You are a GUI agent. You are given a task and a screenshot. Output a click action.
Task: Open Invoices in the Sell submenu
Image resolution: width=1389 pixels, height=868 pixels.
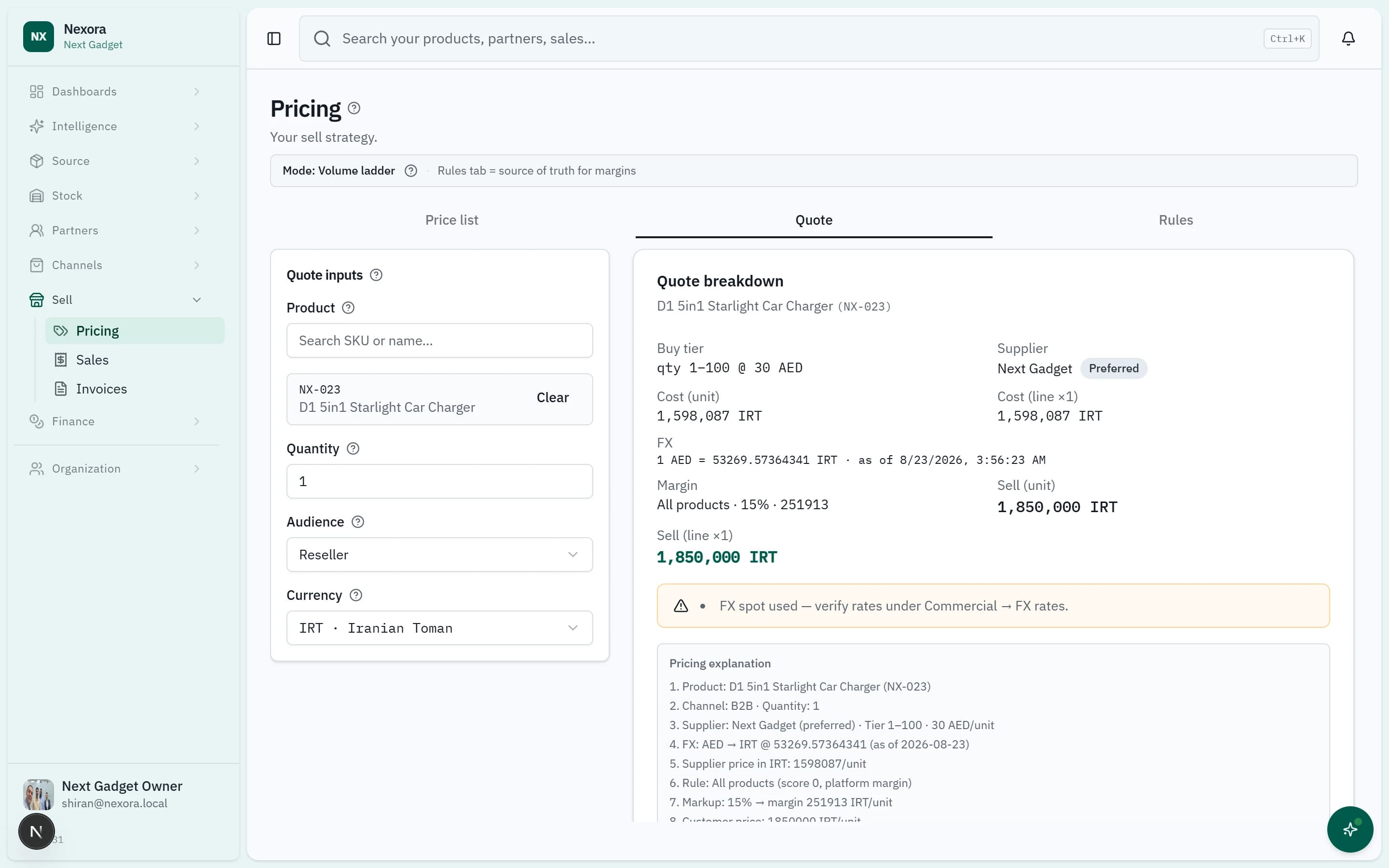[x=135, y=389]
